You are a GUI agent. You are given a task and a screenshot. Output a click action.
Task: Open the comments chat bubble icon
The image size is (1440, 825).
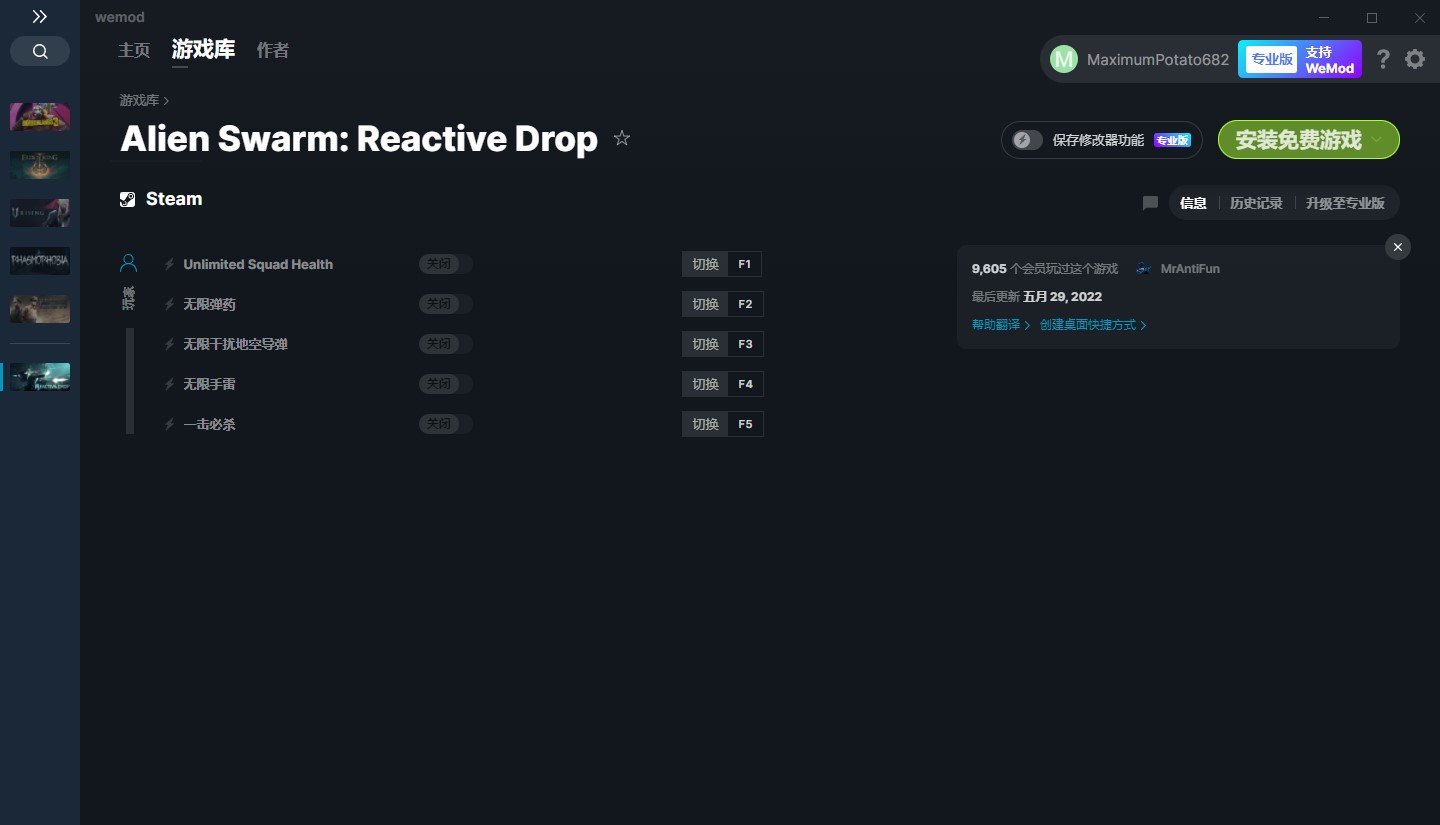coord(1150,203)
